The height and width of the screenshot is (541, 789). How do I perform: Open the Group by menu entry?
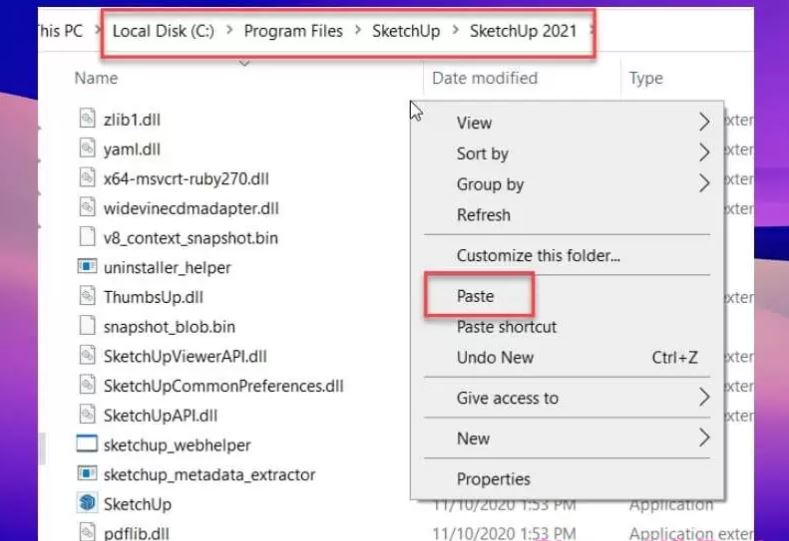490,184
